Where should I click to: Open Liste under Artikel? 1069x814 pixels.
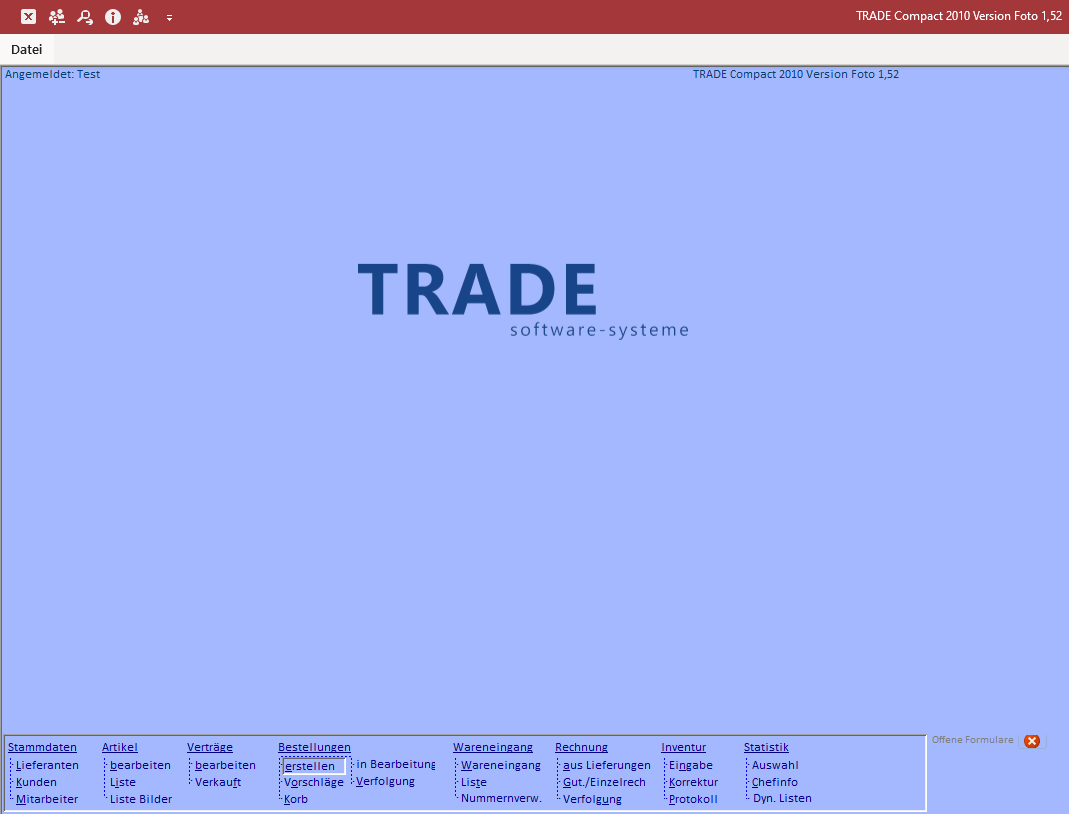123,782
